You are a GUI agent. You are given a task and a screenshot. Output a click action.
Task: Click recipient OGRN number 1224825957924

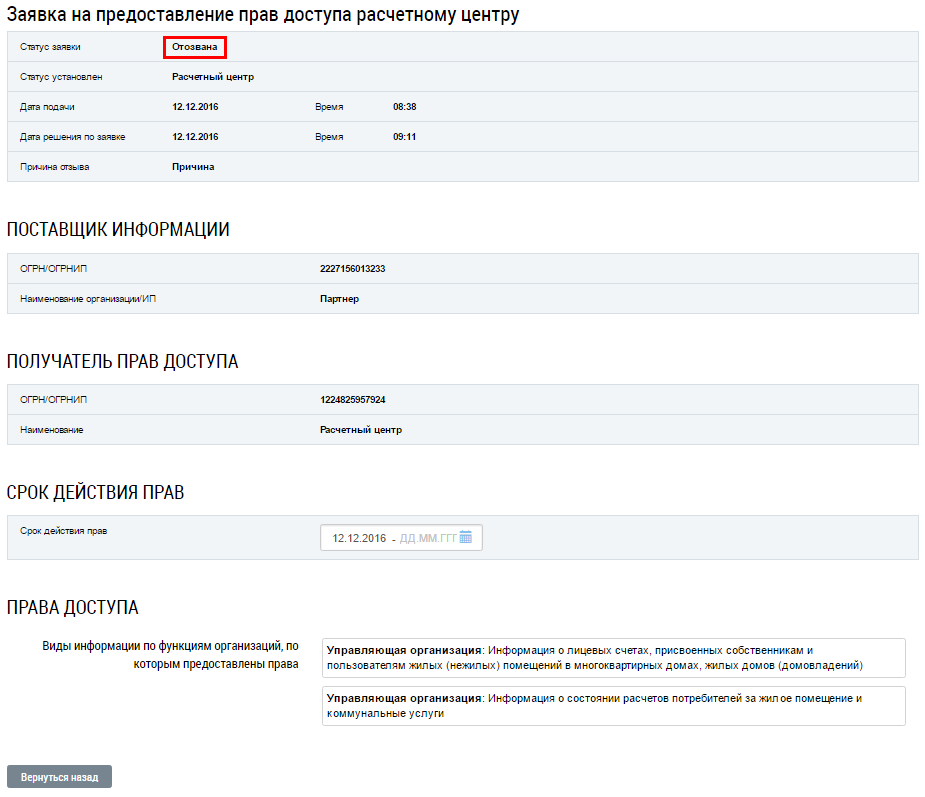(x=352, y=400)
